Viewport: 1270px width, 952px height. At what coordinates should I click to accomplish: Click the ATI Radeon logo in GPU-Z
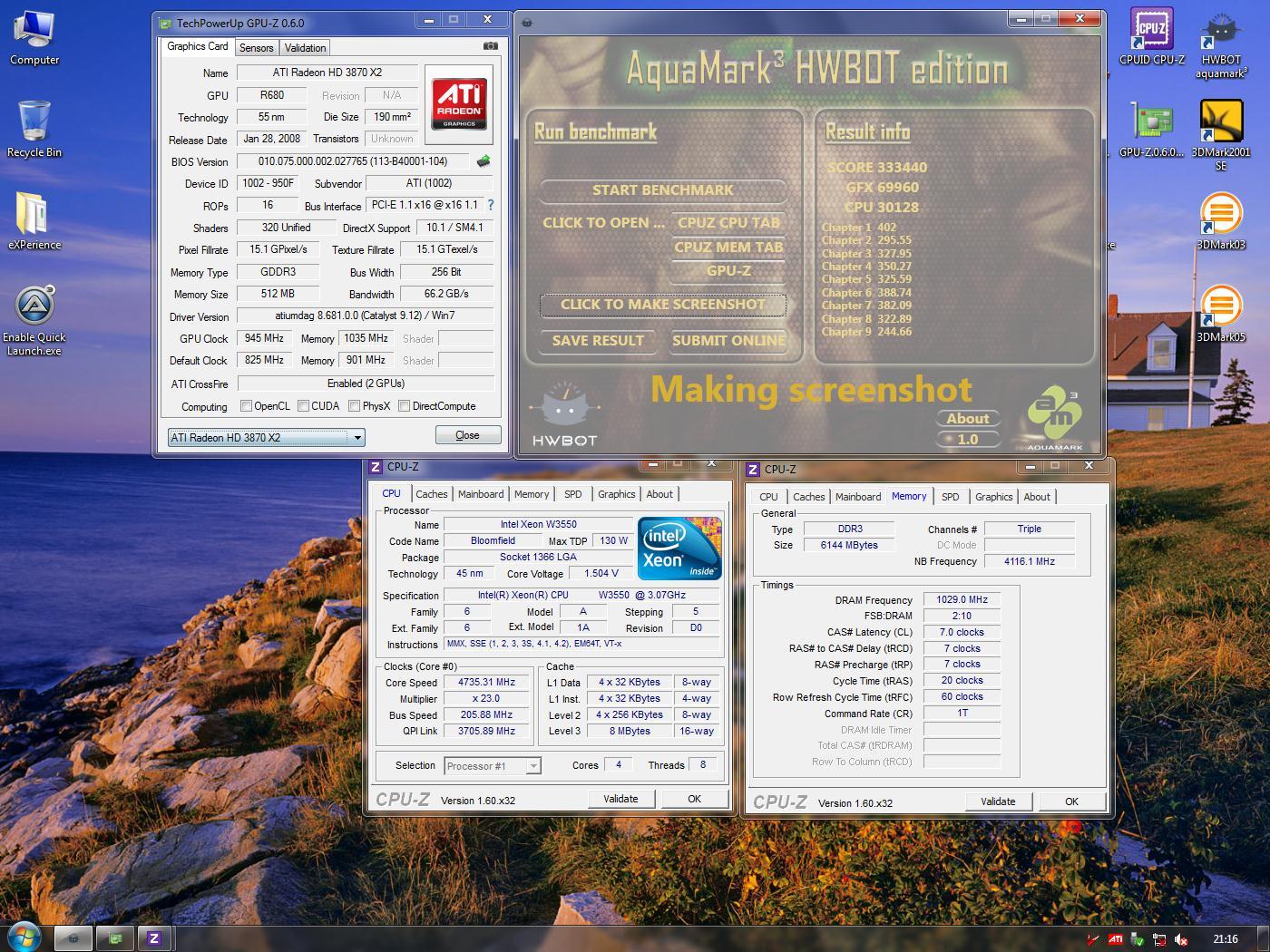(459, 102)
